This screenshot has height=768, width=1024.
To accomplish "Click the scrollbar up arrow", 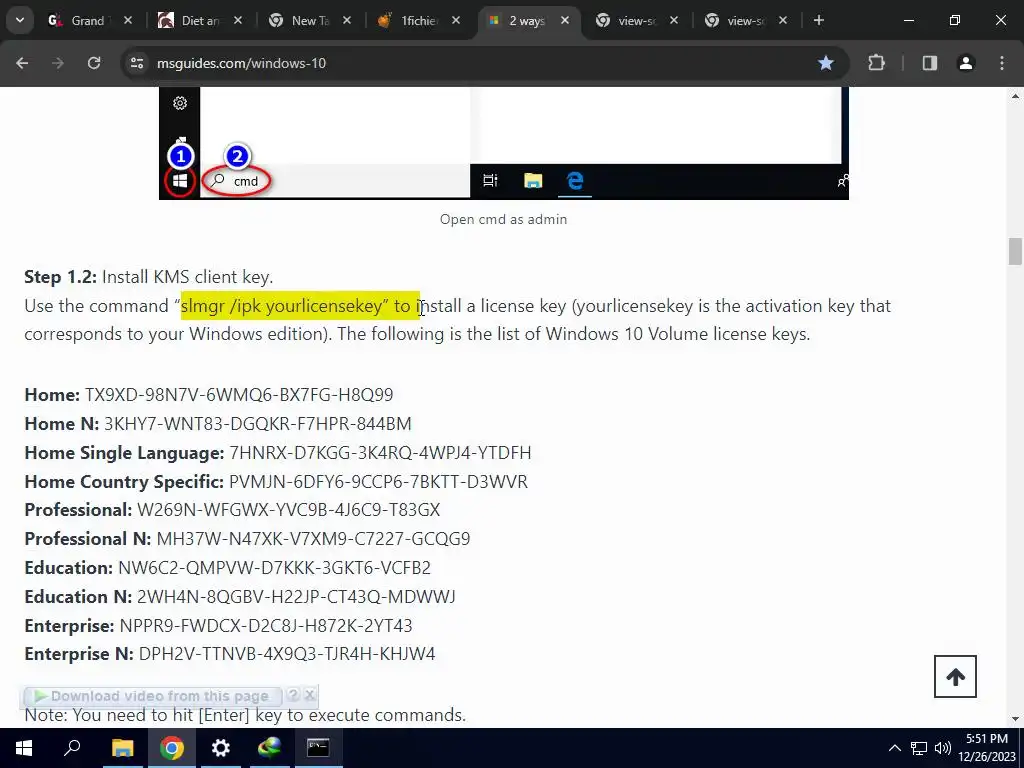I will click(1015, 95).
